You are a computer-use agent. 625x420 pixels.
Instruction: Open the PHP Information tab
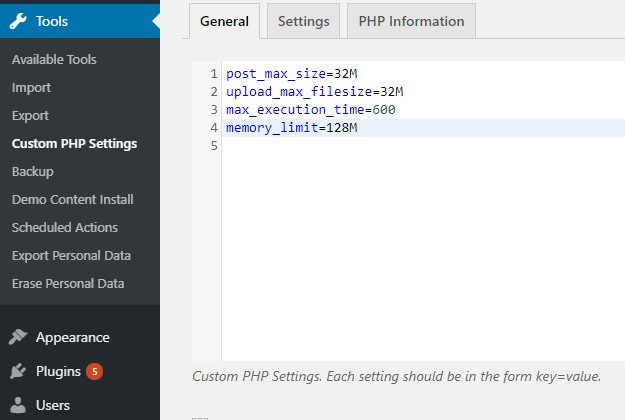(x=411, y=21)
